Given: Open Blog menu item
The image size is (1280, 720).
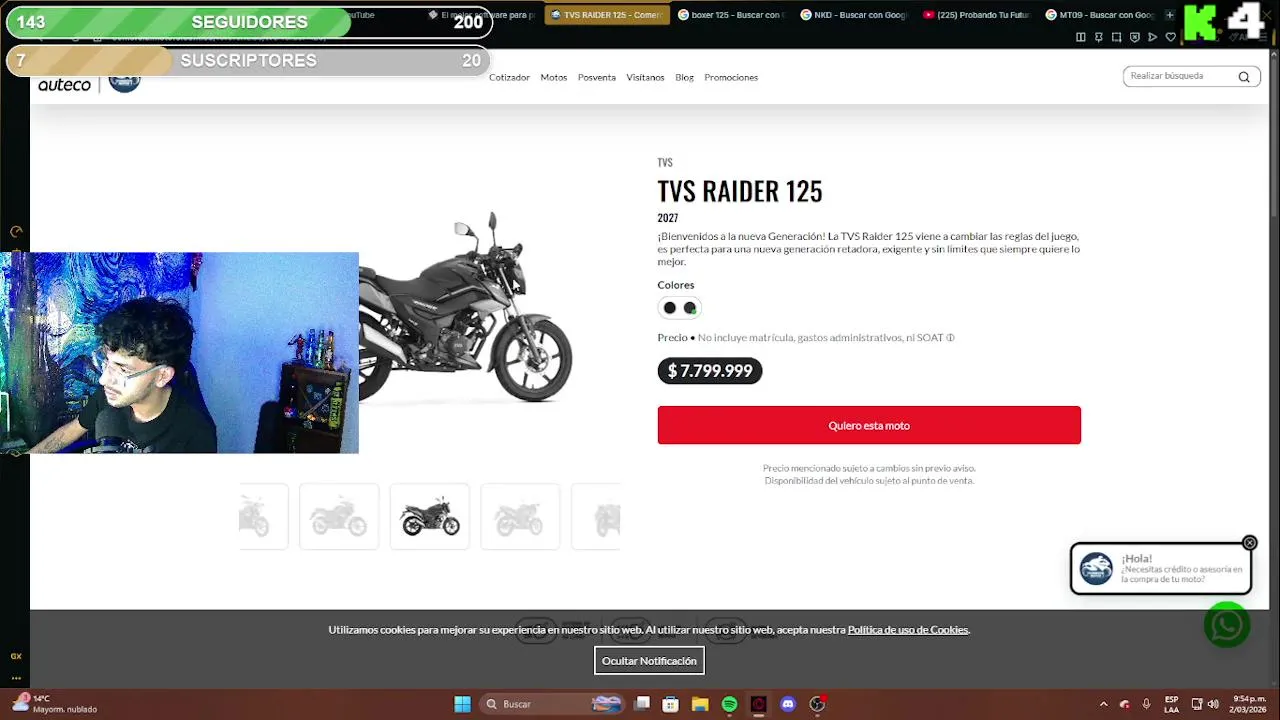Looking at the screenshot, I should click(684, 77).
